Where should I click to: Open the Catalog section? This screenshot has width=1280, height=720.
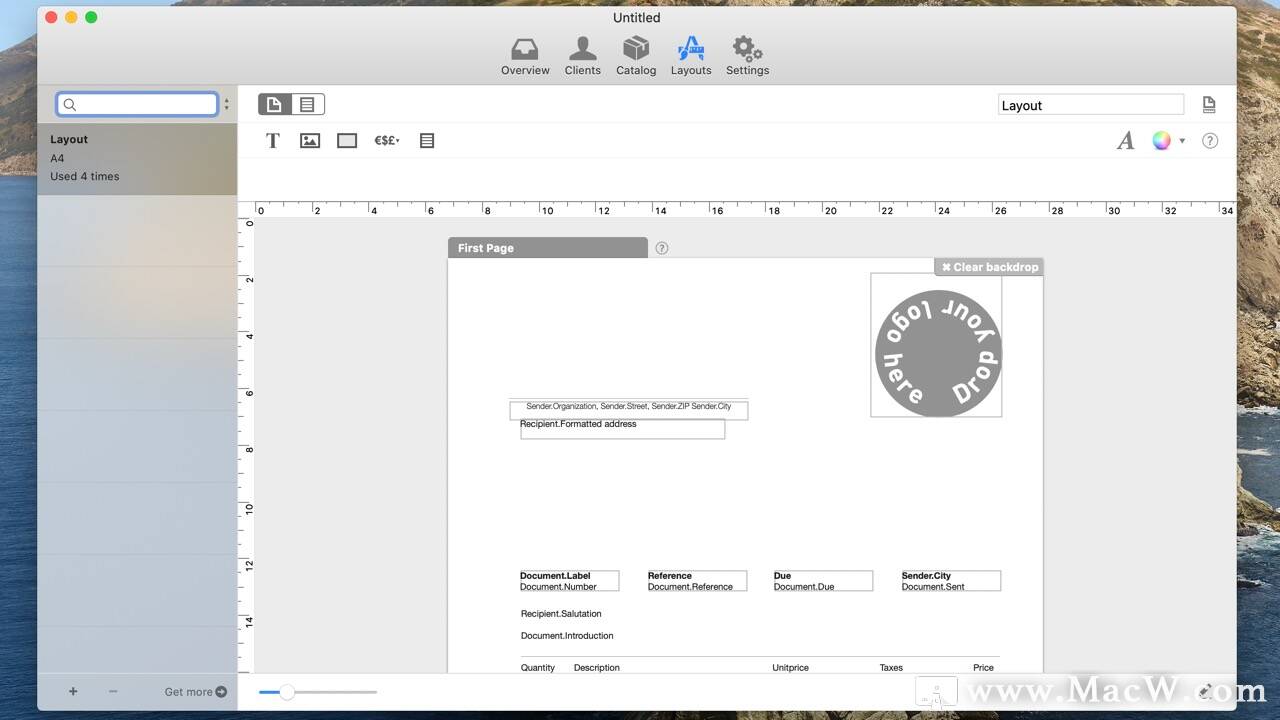(636, 56)
